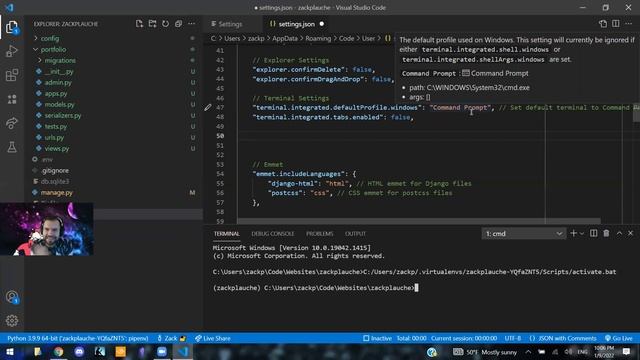
Task: Click the Roaming breadcrumb segment
Action: pos(318,38)
